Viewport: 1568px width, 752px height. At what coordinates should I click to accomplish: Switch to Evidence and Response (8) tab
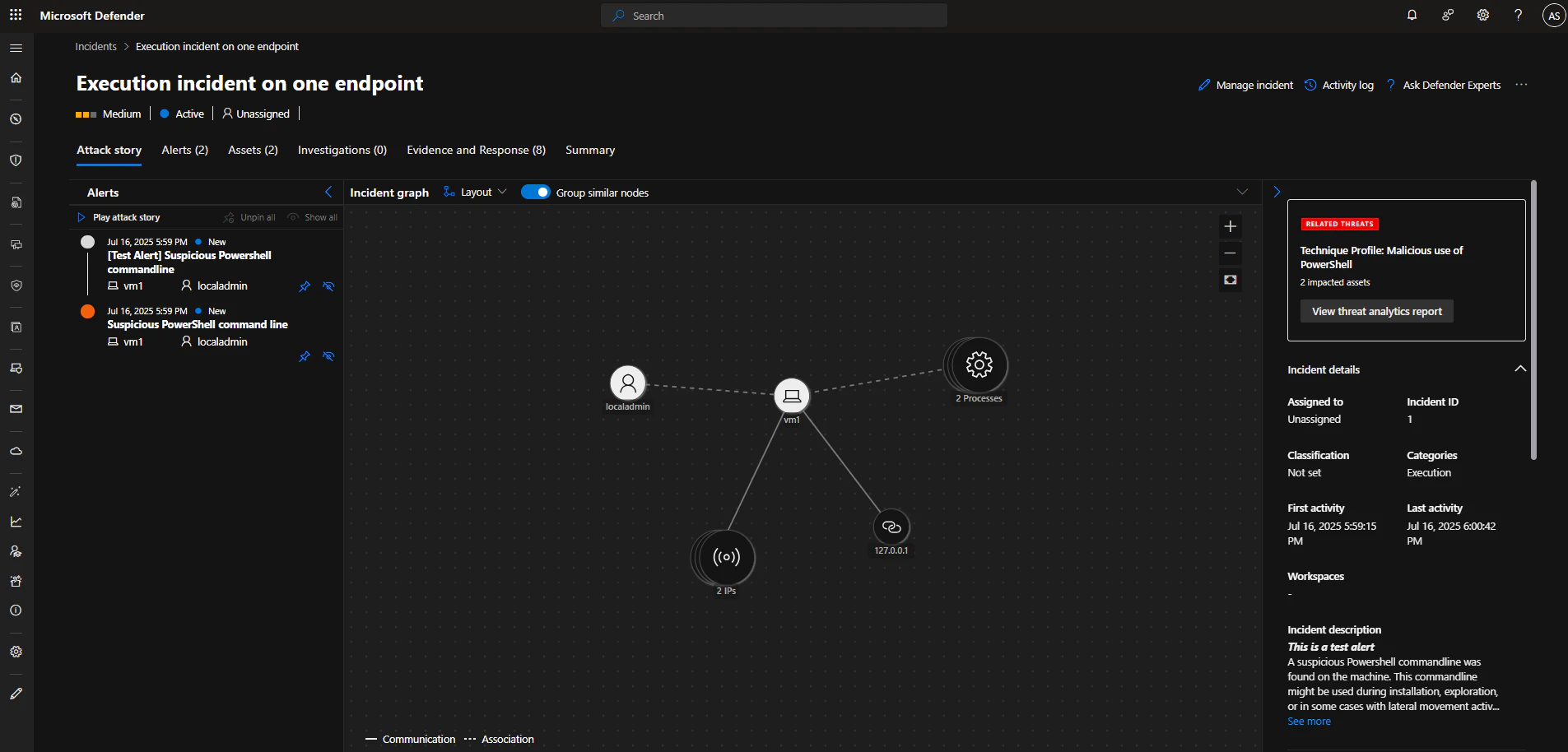(476, 150)
